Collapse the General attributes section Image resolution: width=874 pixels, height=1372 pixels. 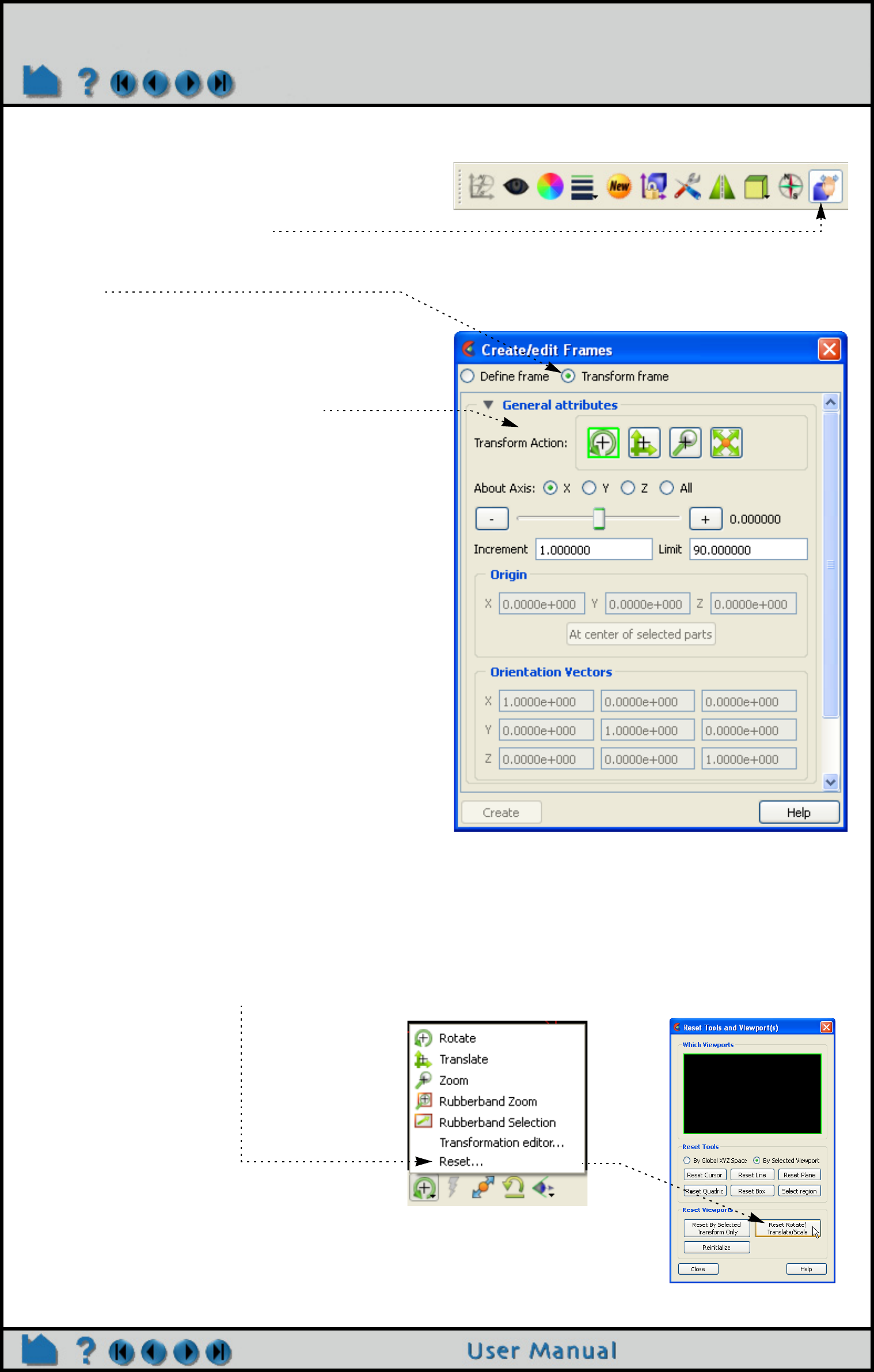click(x=488, y=405)
